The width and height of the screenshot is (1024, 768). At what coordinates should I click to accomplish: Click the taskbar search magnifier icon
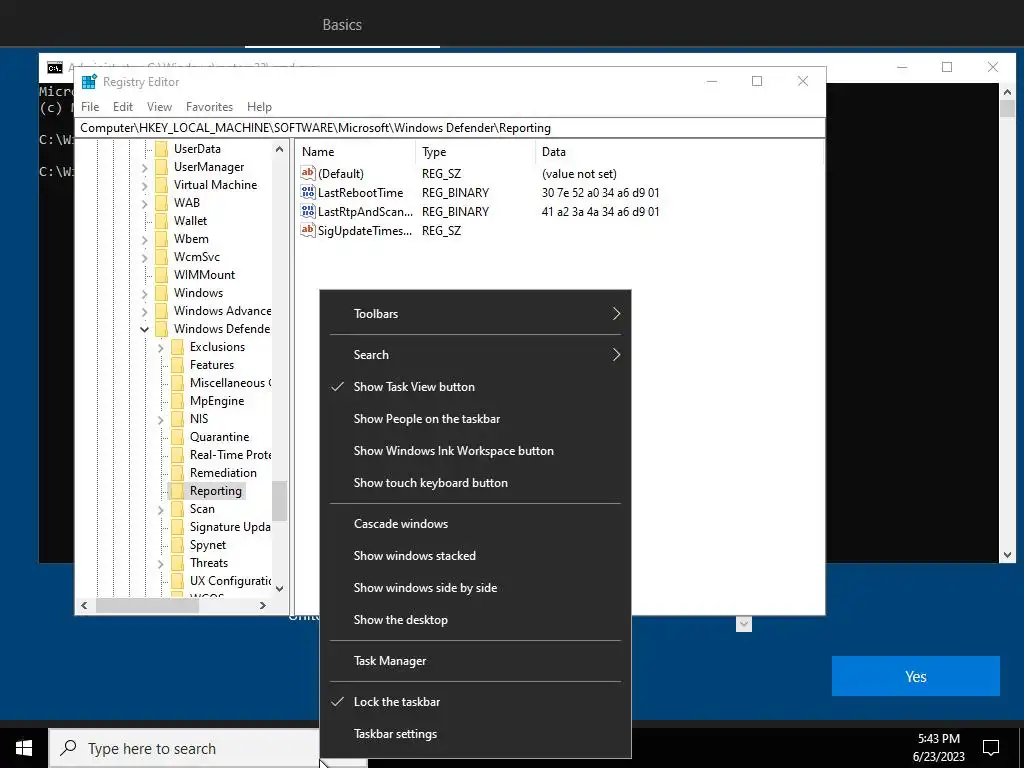coord(69,748)
